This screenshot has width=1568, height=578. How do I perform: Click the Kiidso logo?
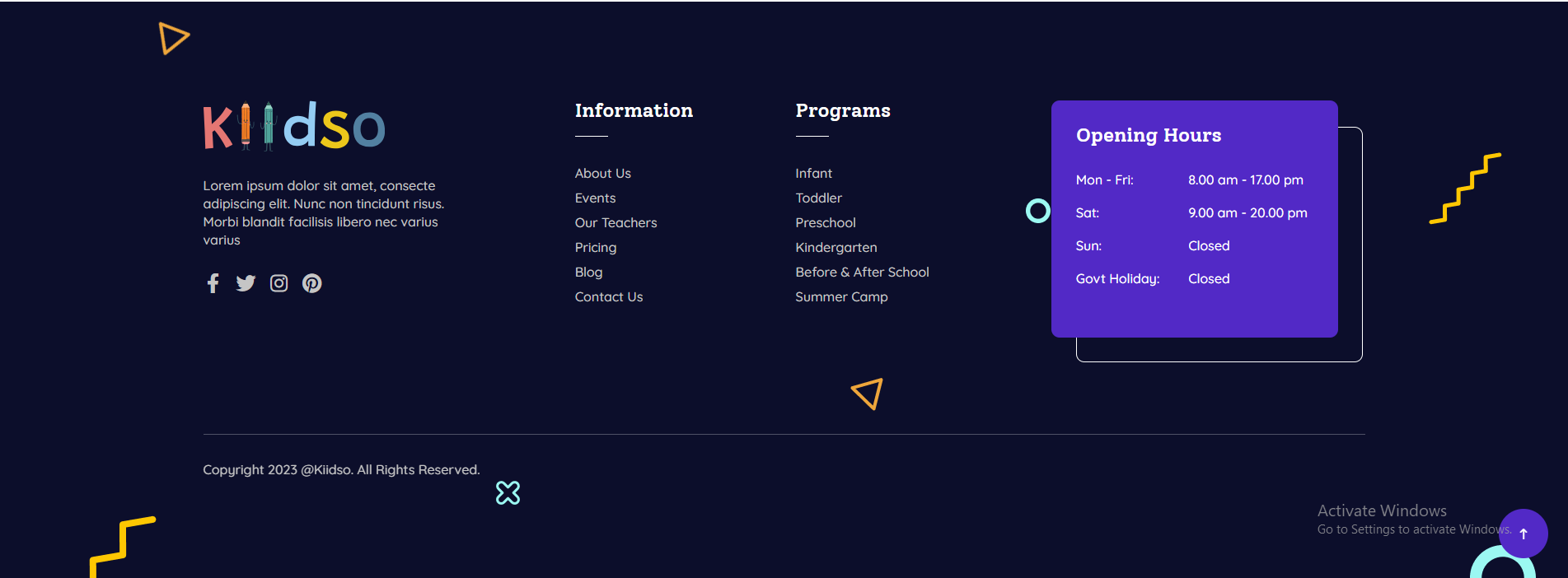click(294, 127)
